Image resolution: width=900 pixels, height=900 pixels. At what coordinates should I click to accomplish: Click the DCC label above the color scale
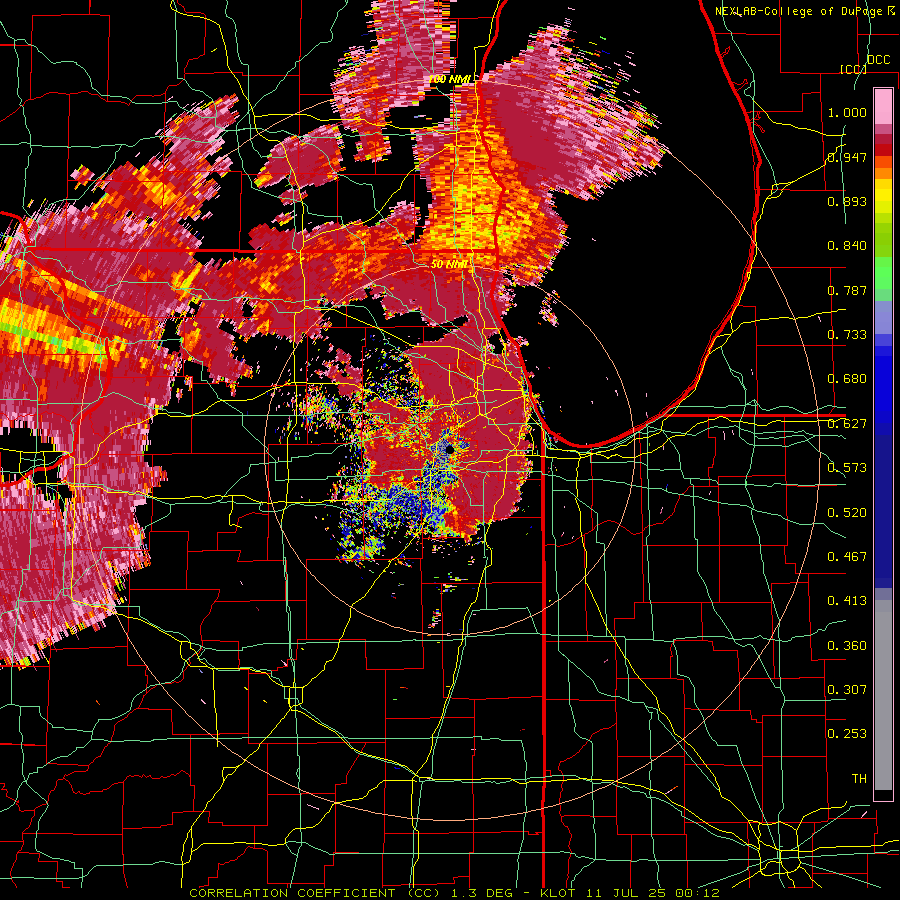(x=879, y=60)
